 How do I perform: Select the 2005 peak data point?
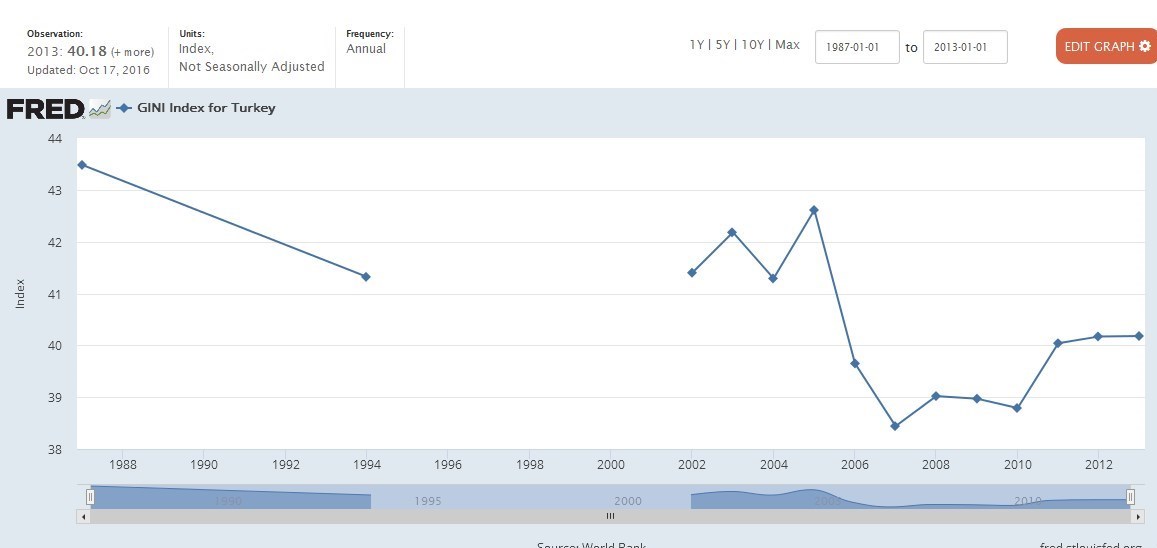[814, 210]
